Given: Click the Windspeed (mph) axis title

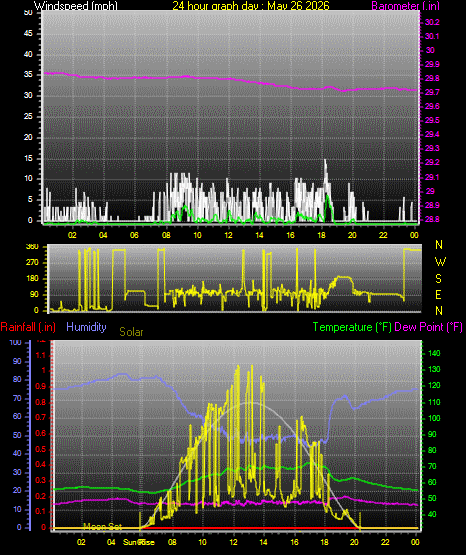Looking at the screenshot, I should coord(75,6).
